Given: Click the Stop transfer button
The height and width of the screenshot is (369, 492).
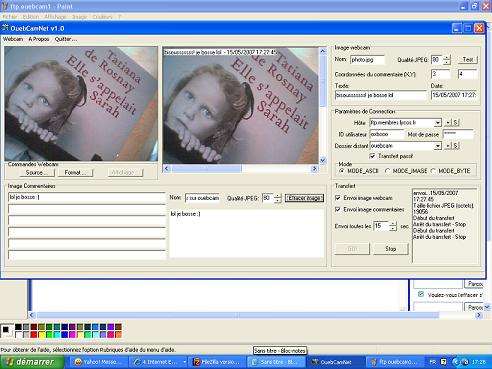Looking at the screenshot, I should 391,249.
